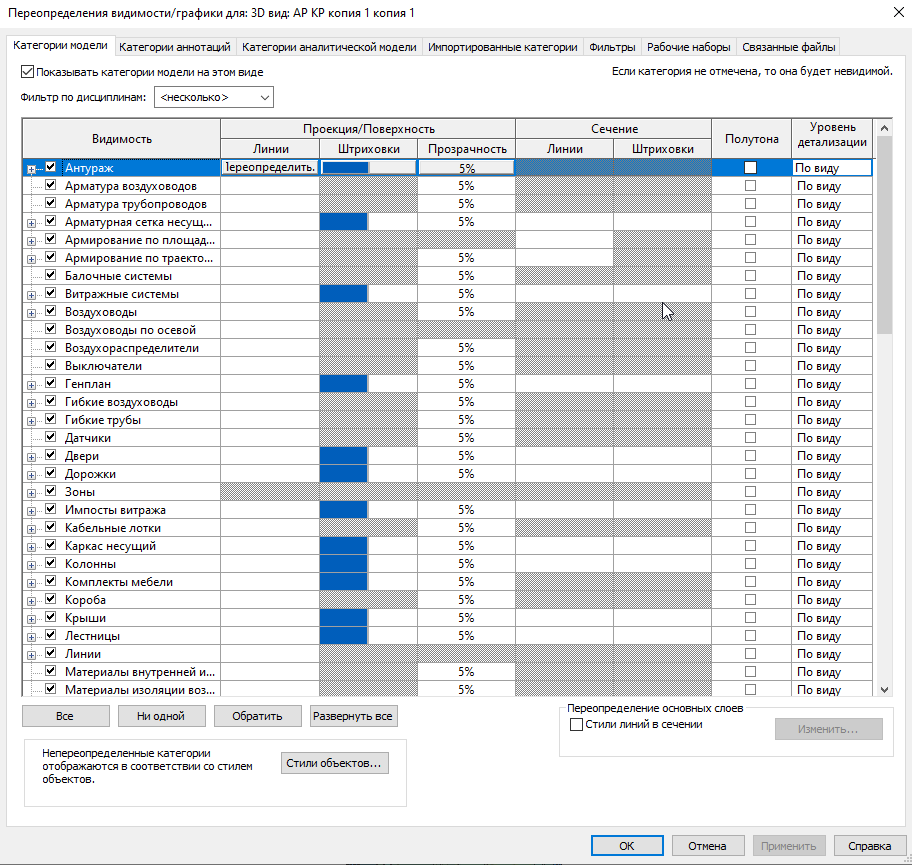Expand Витражные системы node
Image resolution: width=912 pixels, height=865 pixels.
[x=31, y=295]
